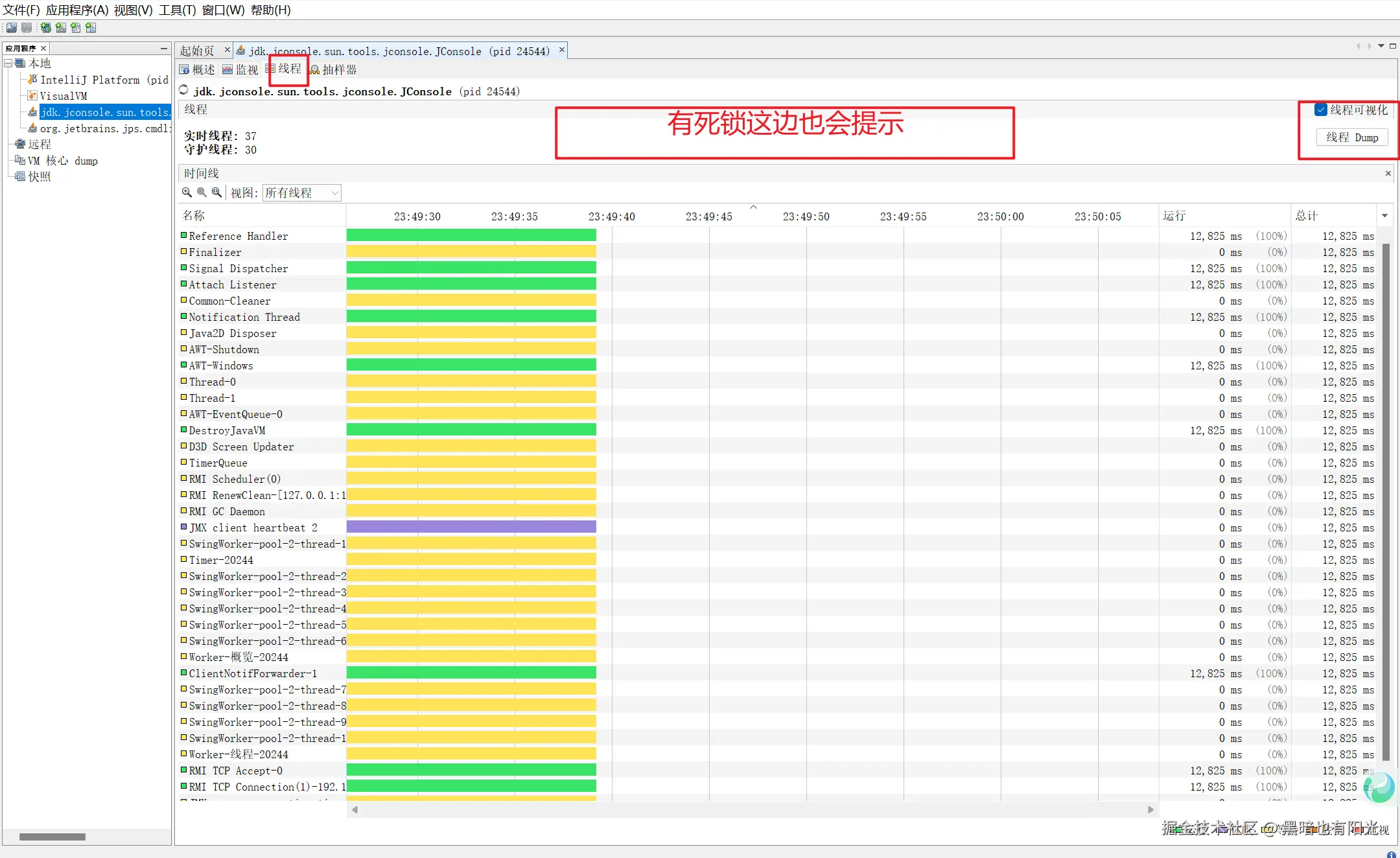Viewport: 1400px width, 858px height.
Task: Close the 起始页 tab
Action: 227,50
